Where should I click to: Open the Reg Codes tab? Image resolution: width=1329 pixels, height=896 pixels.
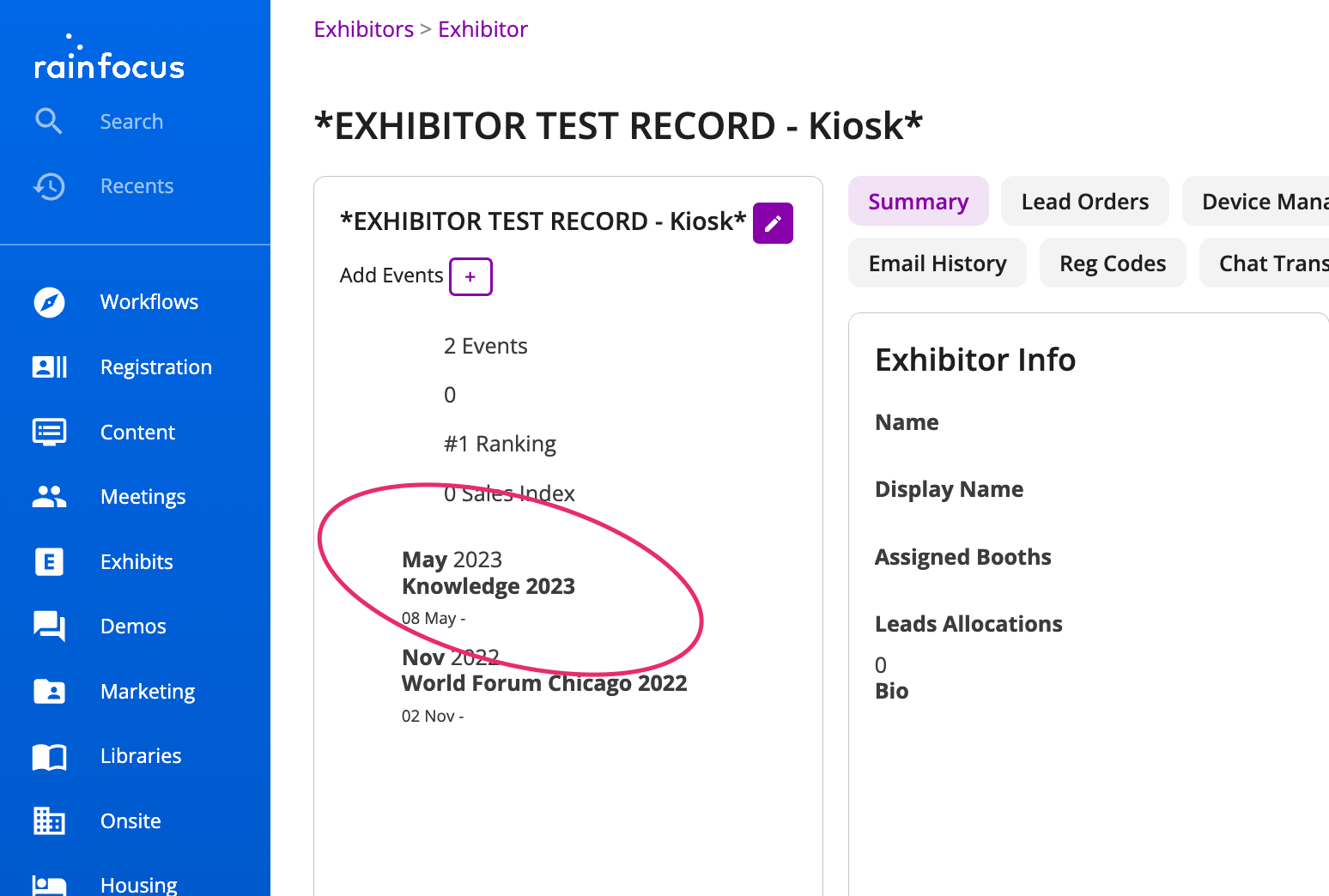coord(1113,263)
